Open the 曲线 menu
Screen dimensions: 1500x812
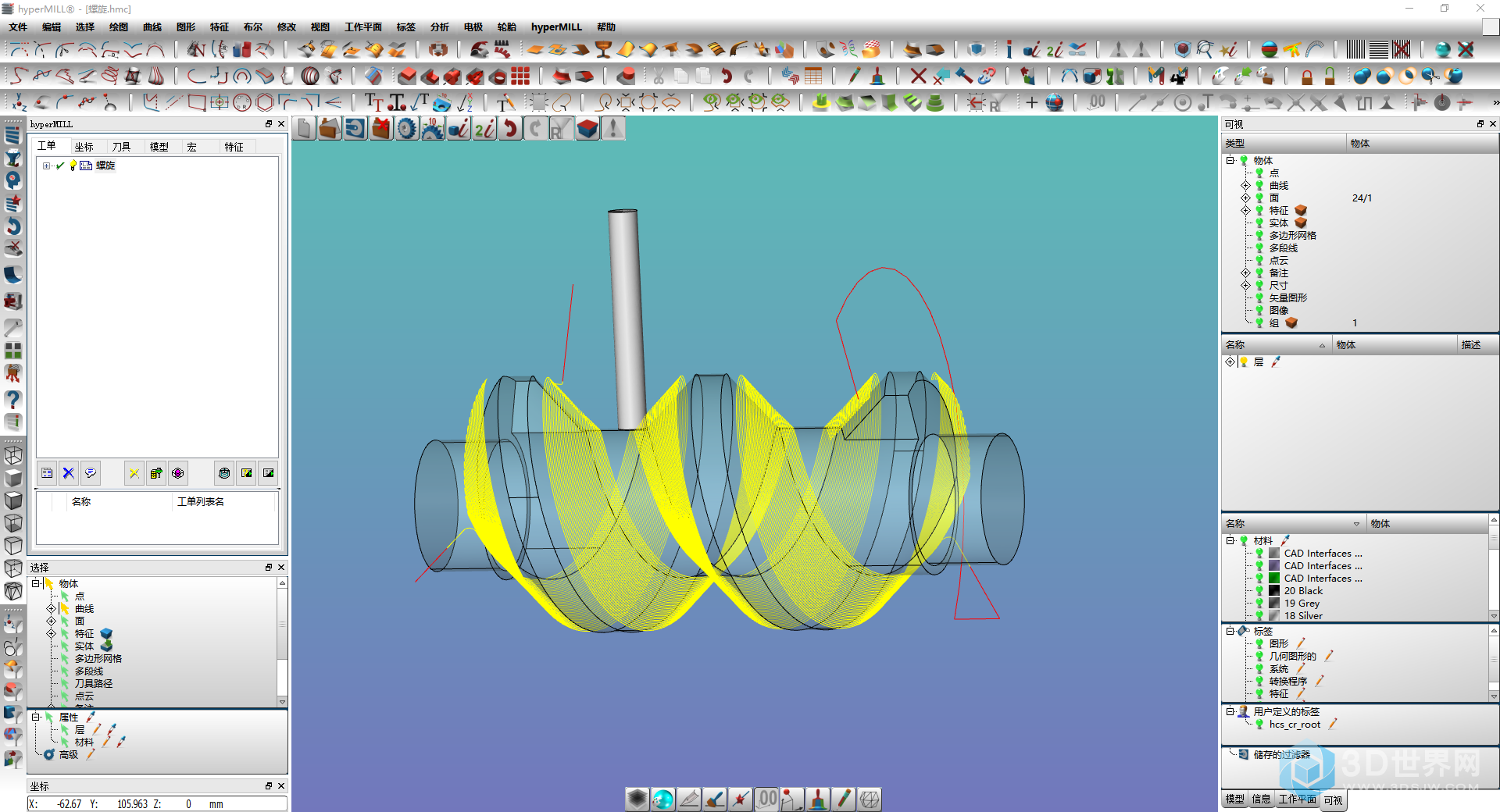pos(152,27)
